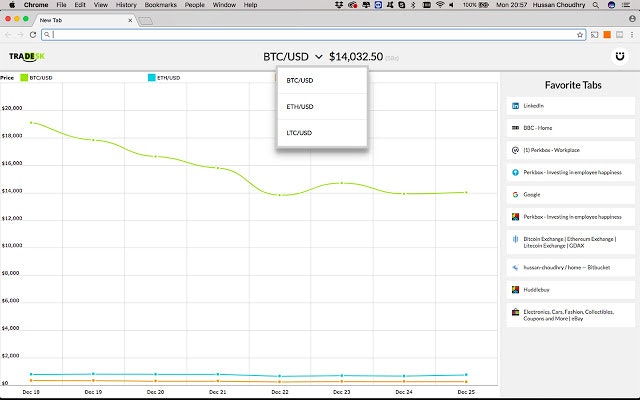Toggle the green BTC/USD legend swatch
640x400 pixels.
click(24, 78)
